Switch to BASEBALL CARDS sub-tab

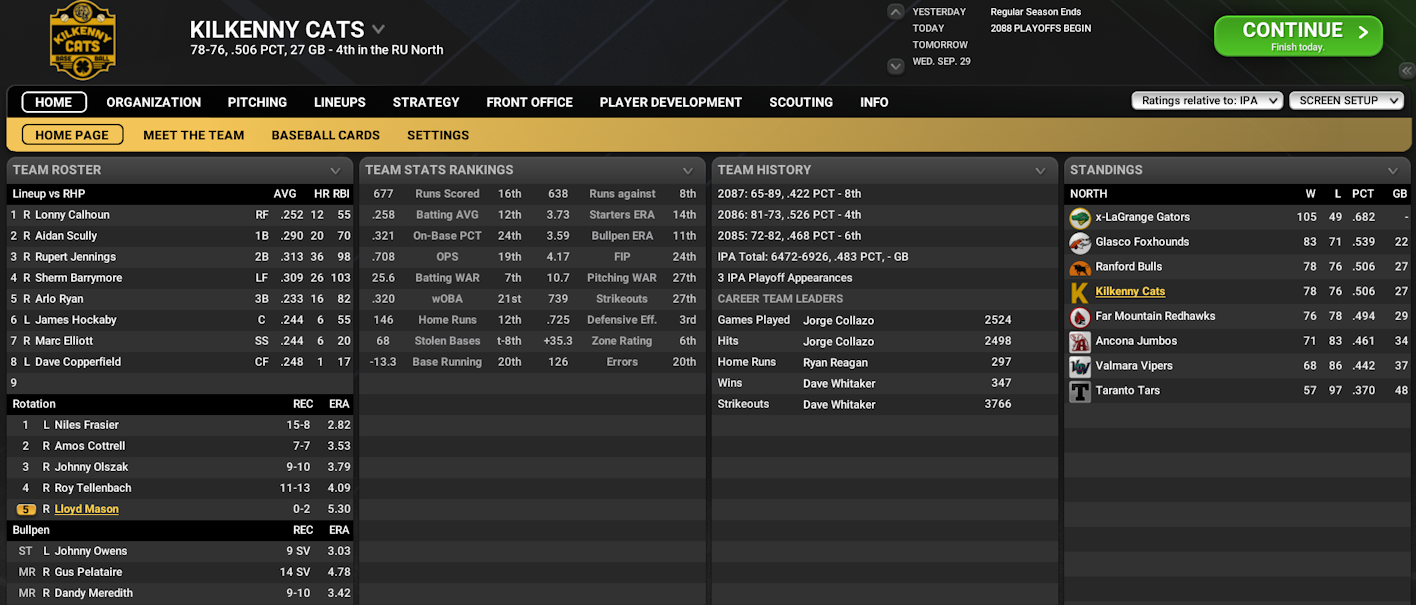pos(326,135)
